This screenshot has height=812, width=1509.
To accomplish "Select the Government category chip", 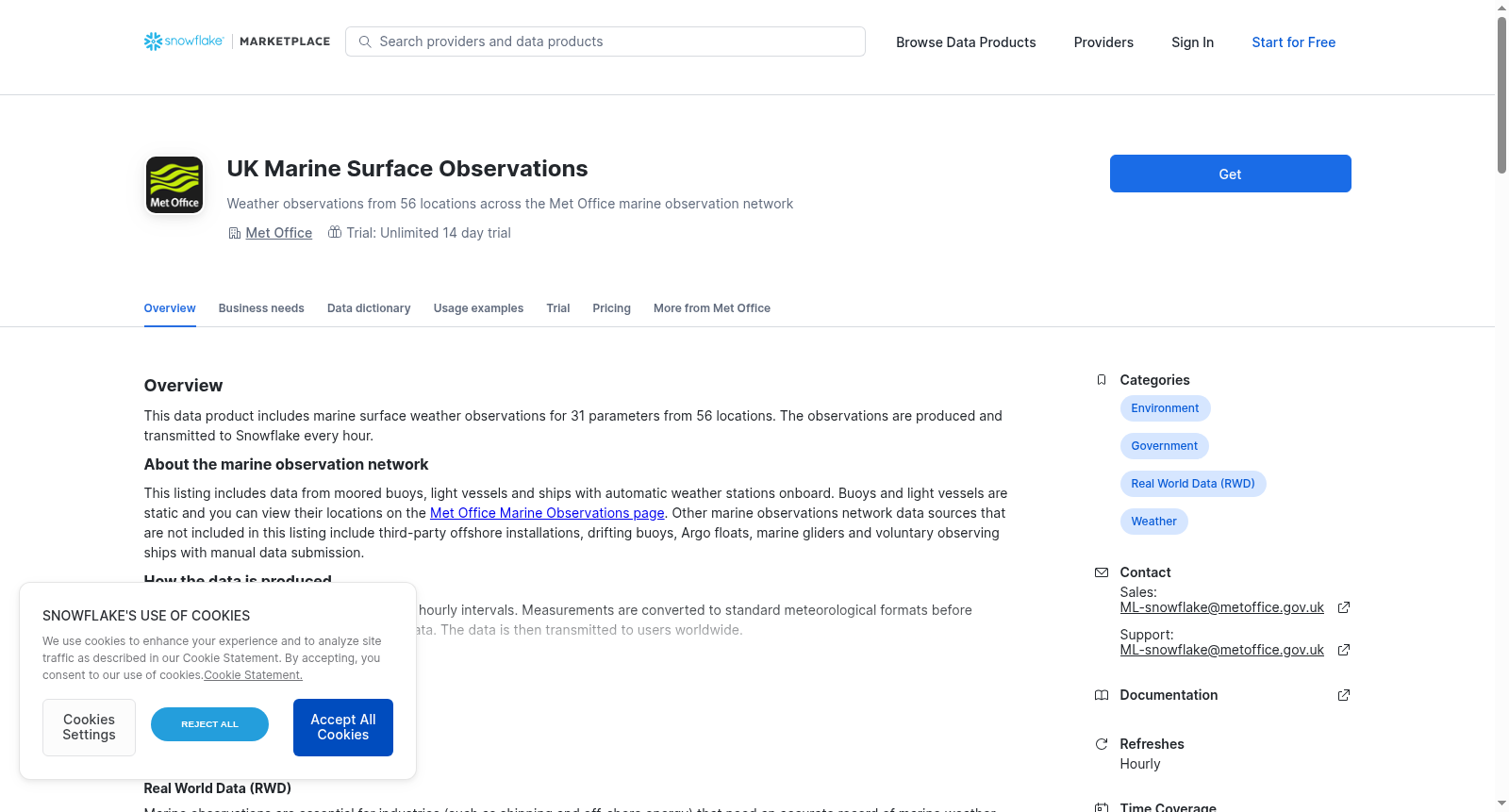I will [1164, 446].
